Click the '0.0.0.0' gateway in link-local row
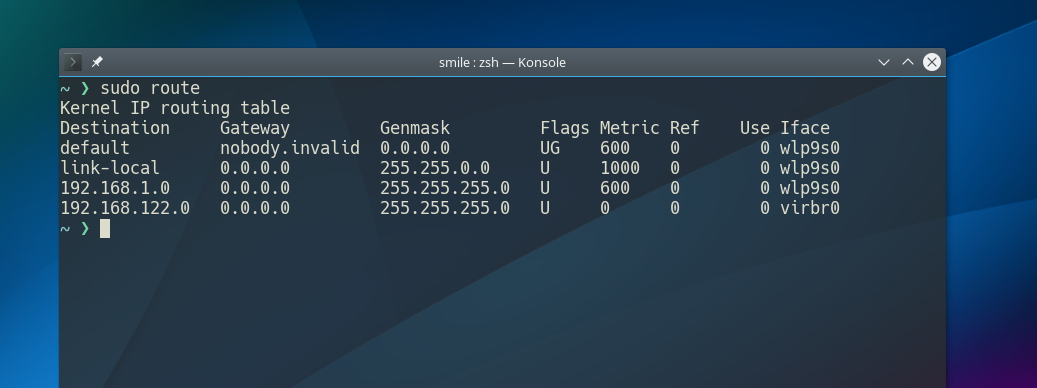 pyautogui.click(x=255, y=168)
